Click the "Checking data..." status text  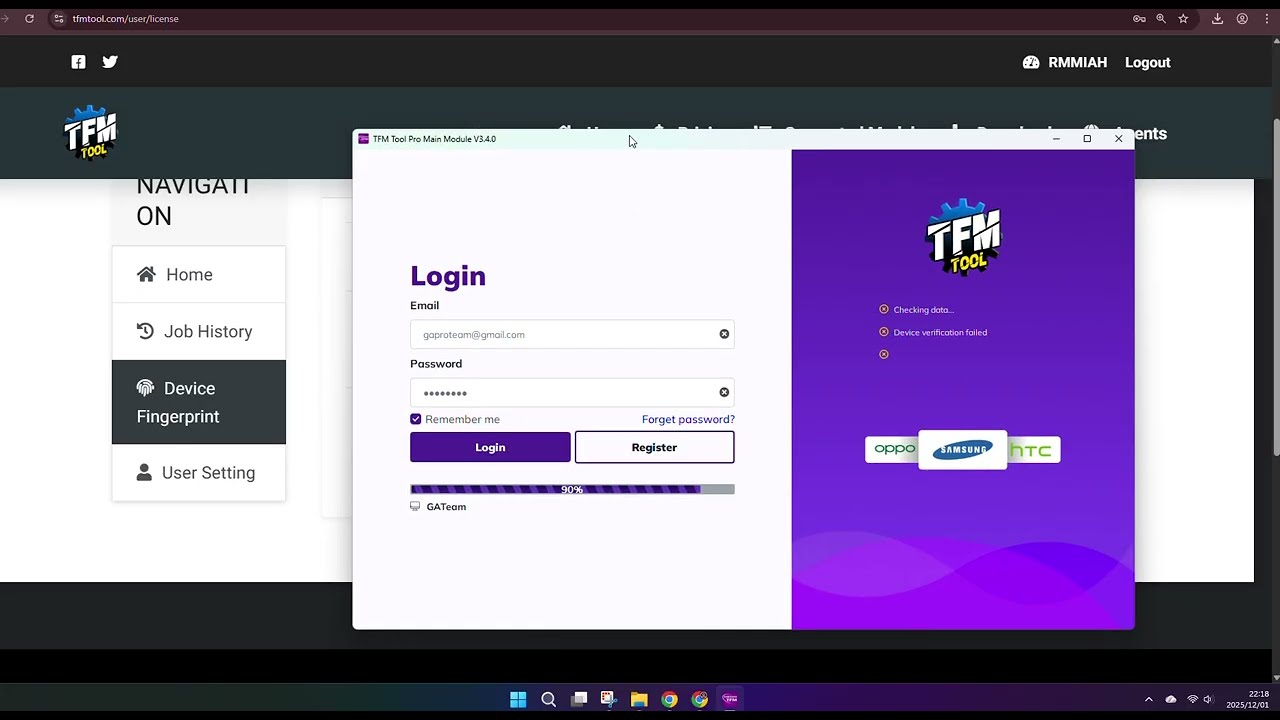pyautogui.click(x=923, y=310)
